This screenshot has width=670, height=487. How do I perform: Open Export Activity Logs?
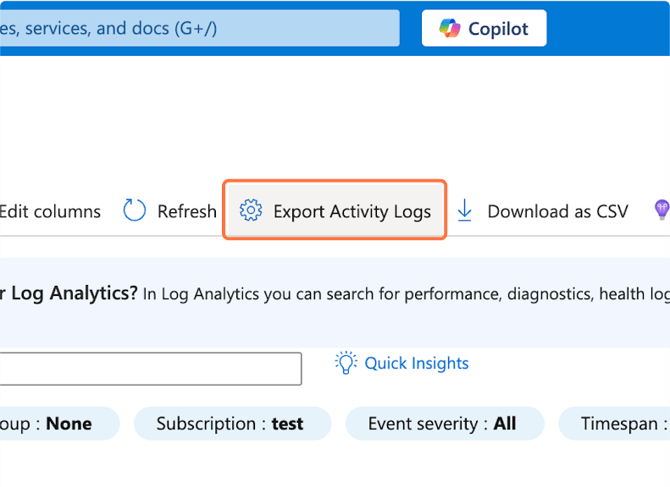(335, 211)
